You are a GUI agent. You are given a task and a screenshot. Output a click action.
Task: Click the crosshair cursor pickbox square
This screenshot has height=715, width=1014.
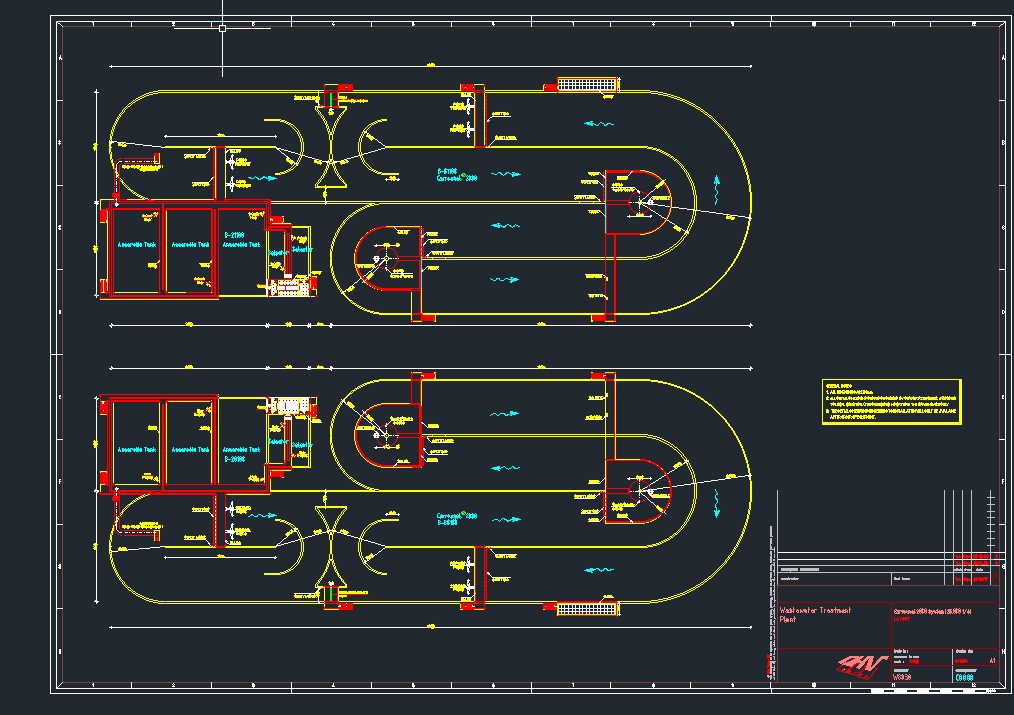tap(222, 28)
